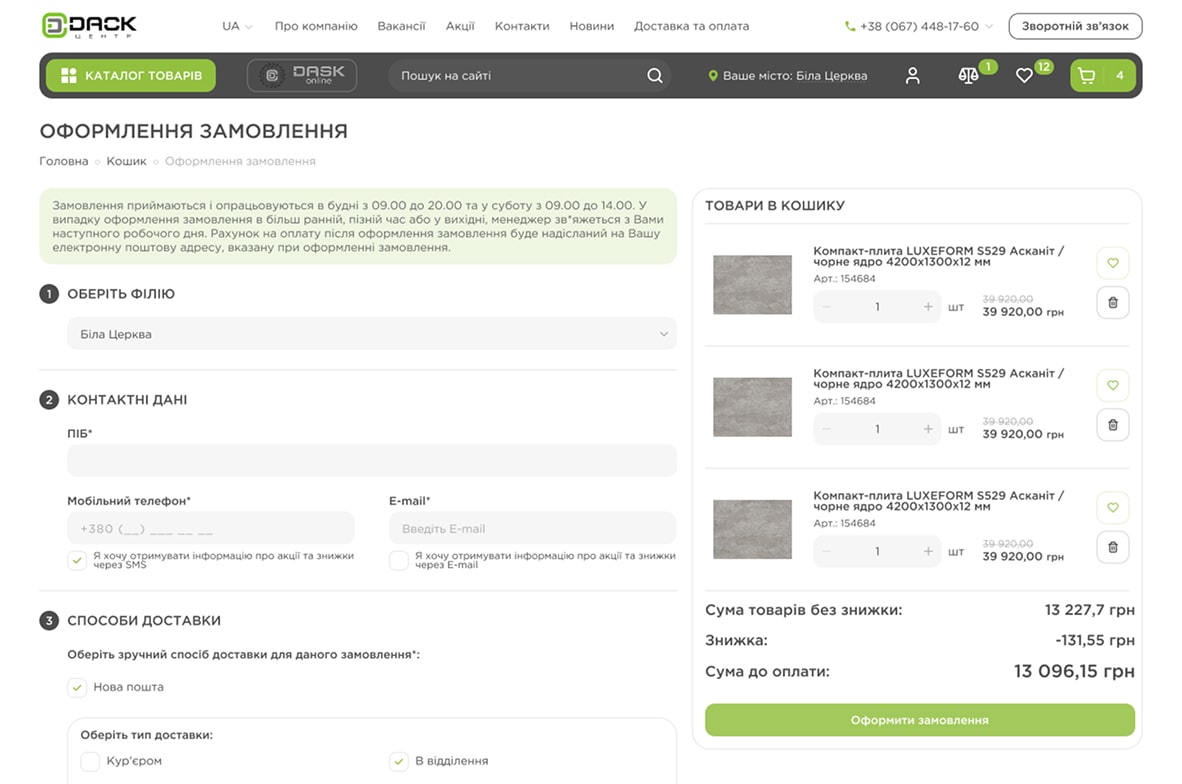Delete the first cart item with trash icon
This screenshot has height=784, width=1182.
(x=1112, y=303)
